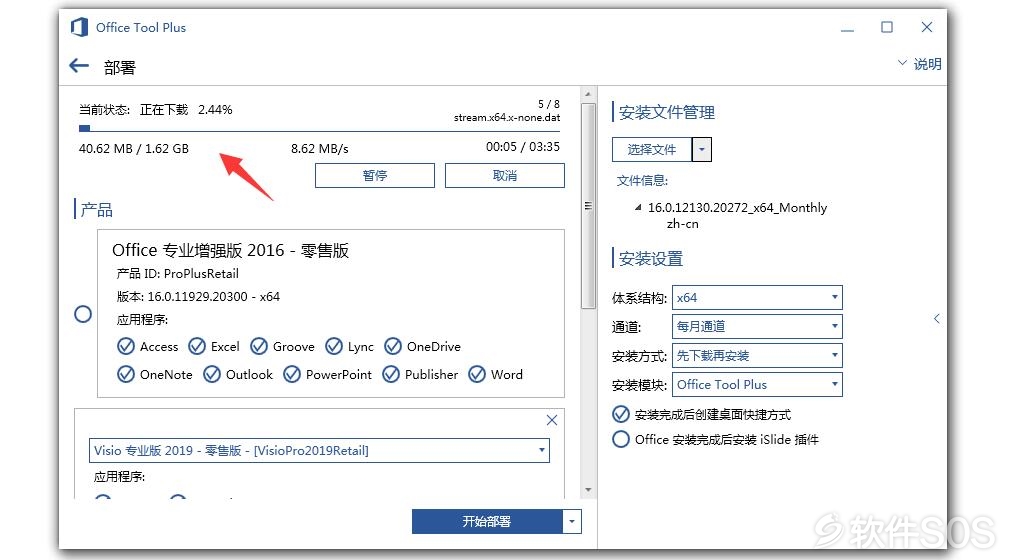This screenshot has width=1011, height=560.
Task: Go back with the left arrow icon
Action: (x=79, y=65)
